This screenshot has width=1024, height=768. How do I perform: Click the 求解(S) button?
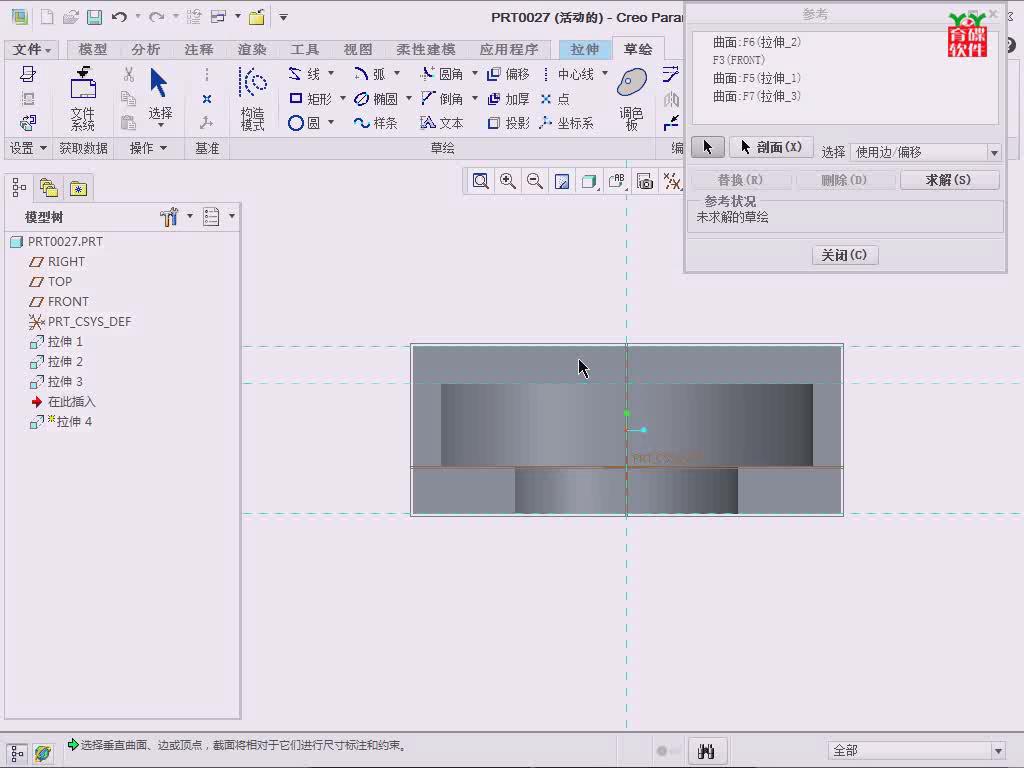pyautogui.click(x=950, y=180)
